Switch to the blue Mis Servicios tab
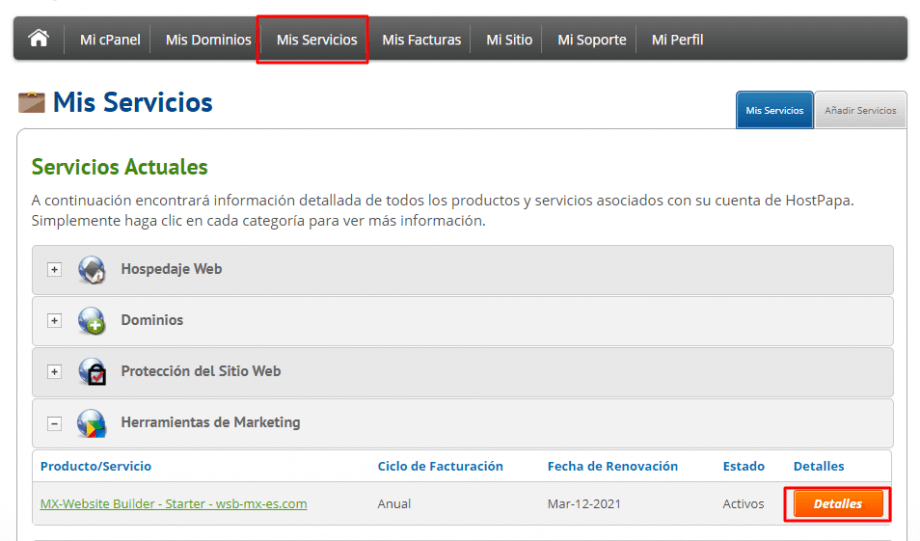Screen dimensions: 920x541 (x=774, y=110)
